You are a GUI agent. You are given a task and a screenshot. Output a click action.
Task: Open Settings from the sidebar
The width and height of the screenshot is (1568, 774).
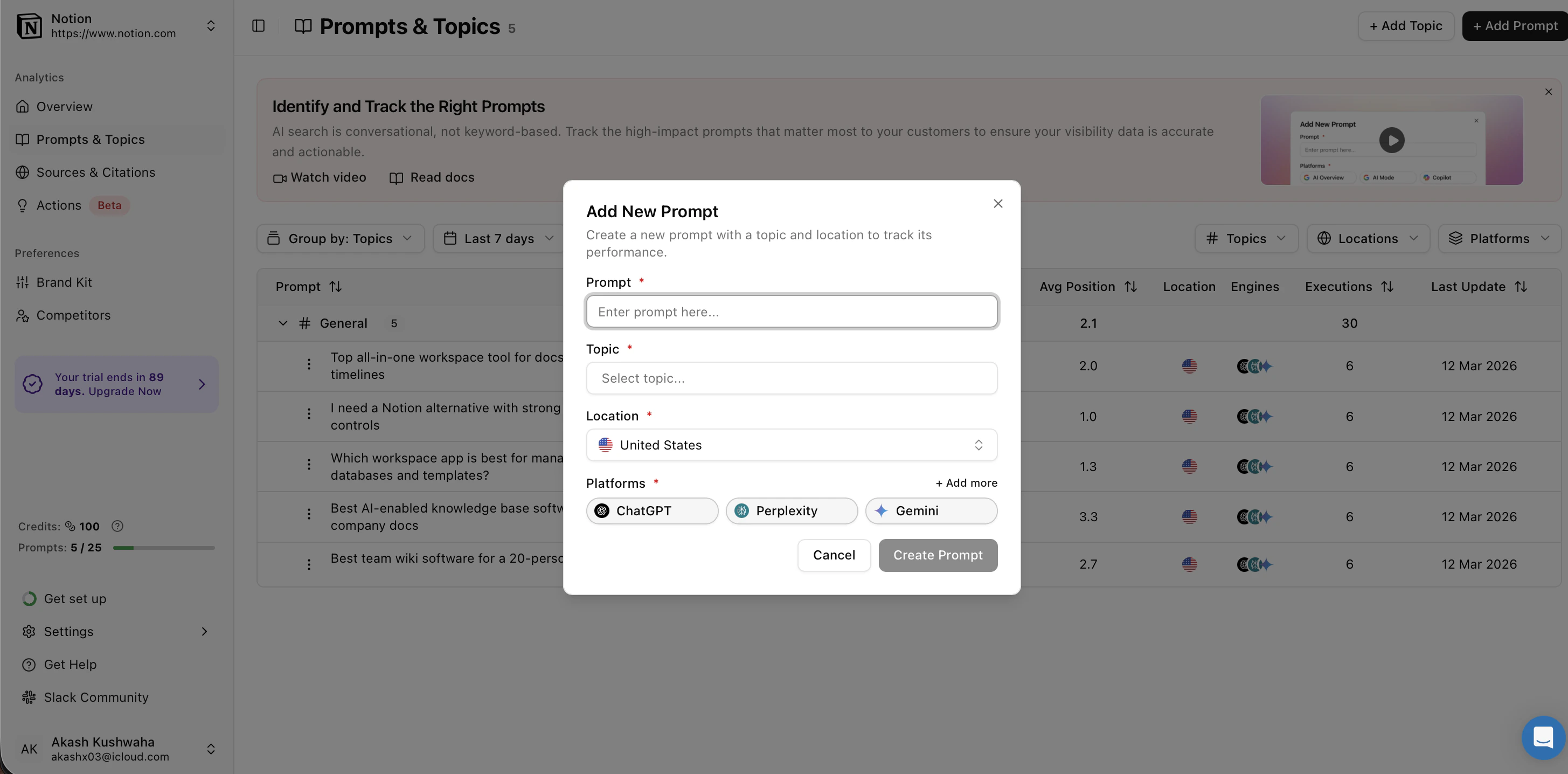68,632
